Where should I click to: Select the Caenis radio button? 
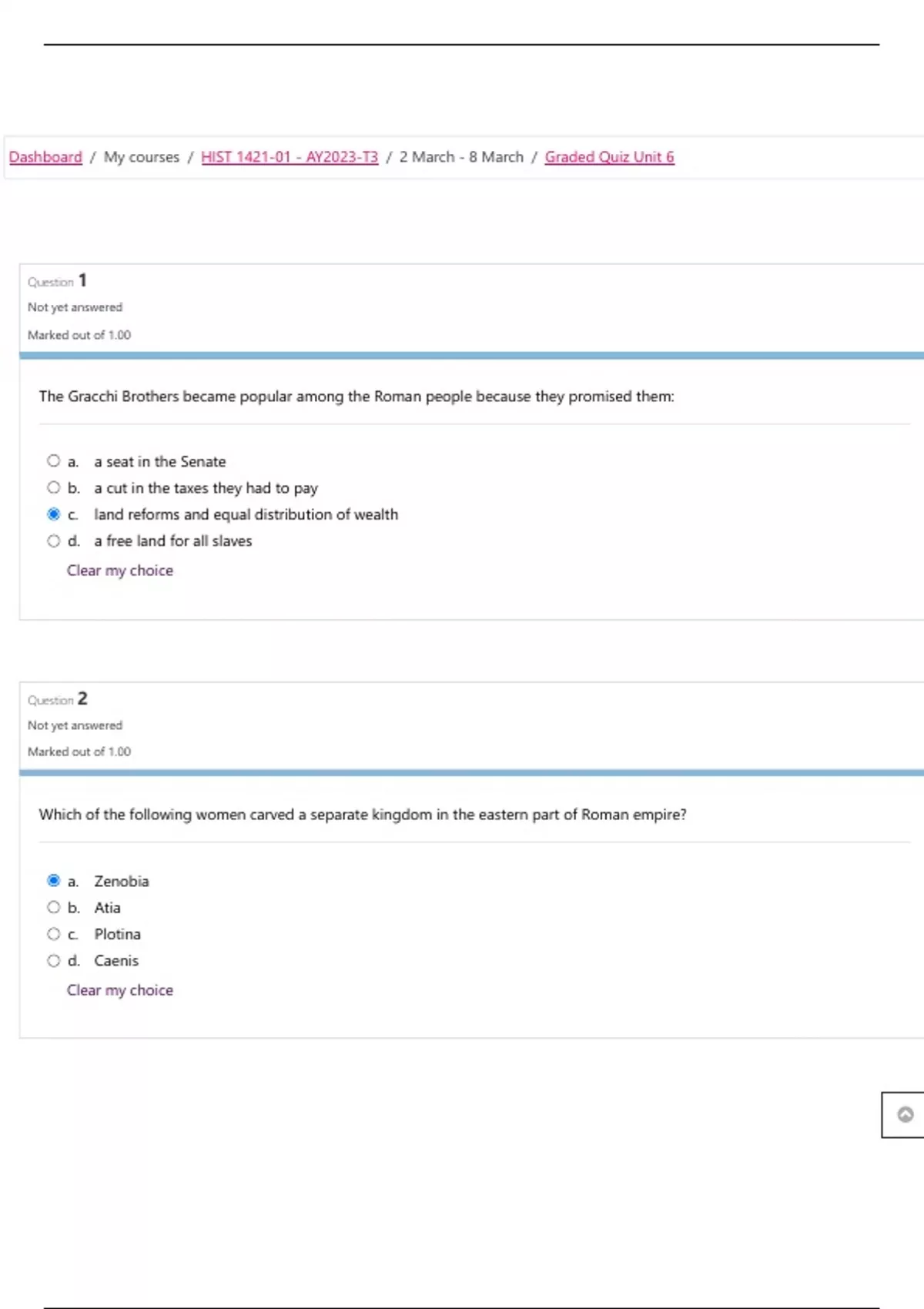[x=53, y=960]
